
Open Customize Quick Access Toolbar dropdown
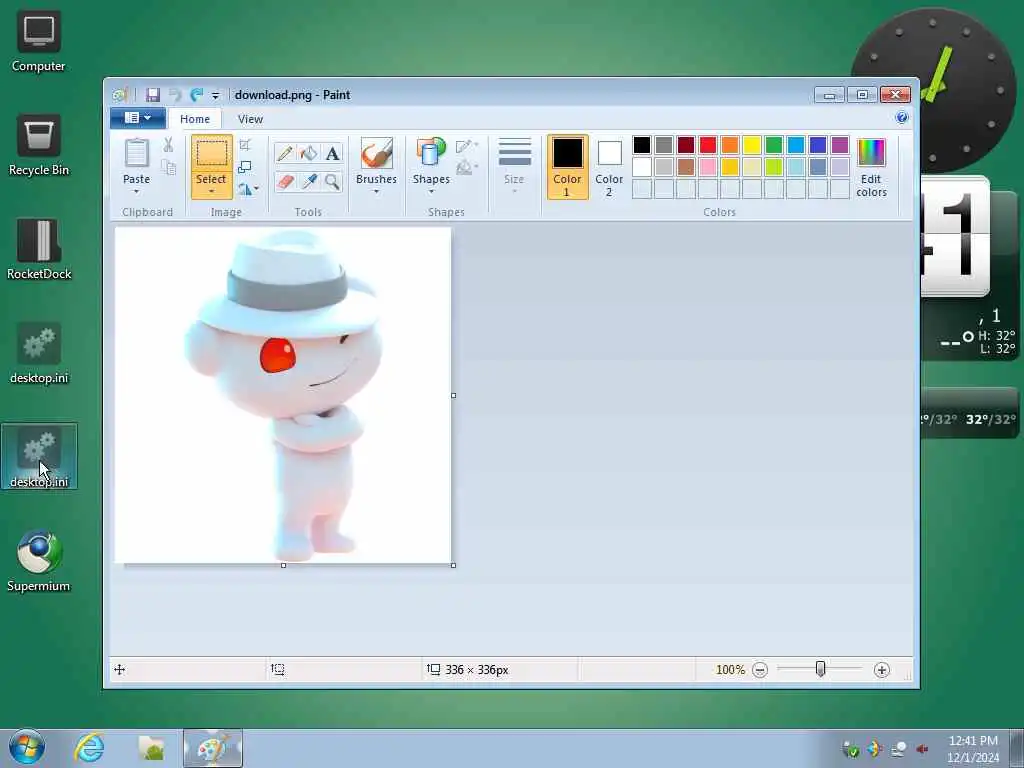click(x=216, y=95)
